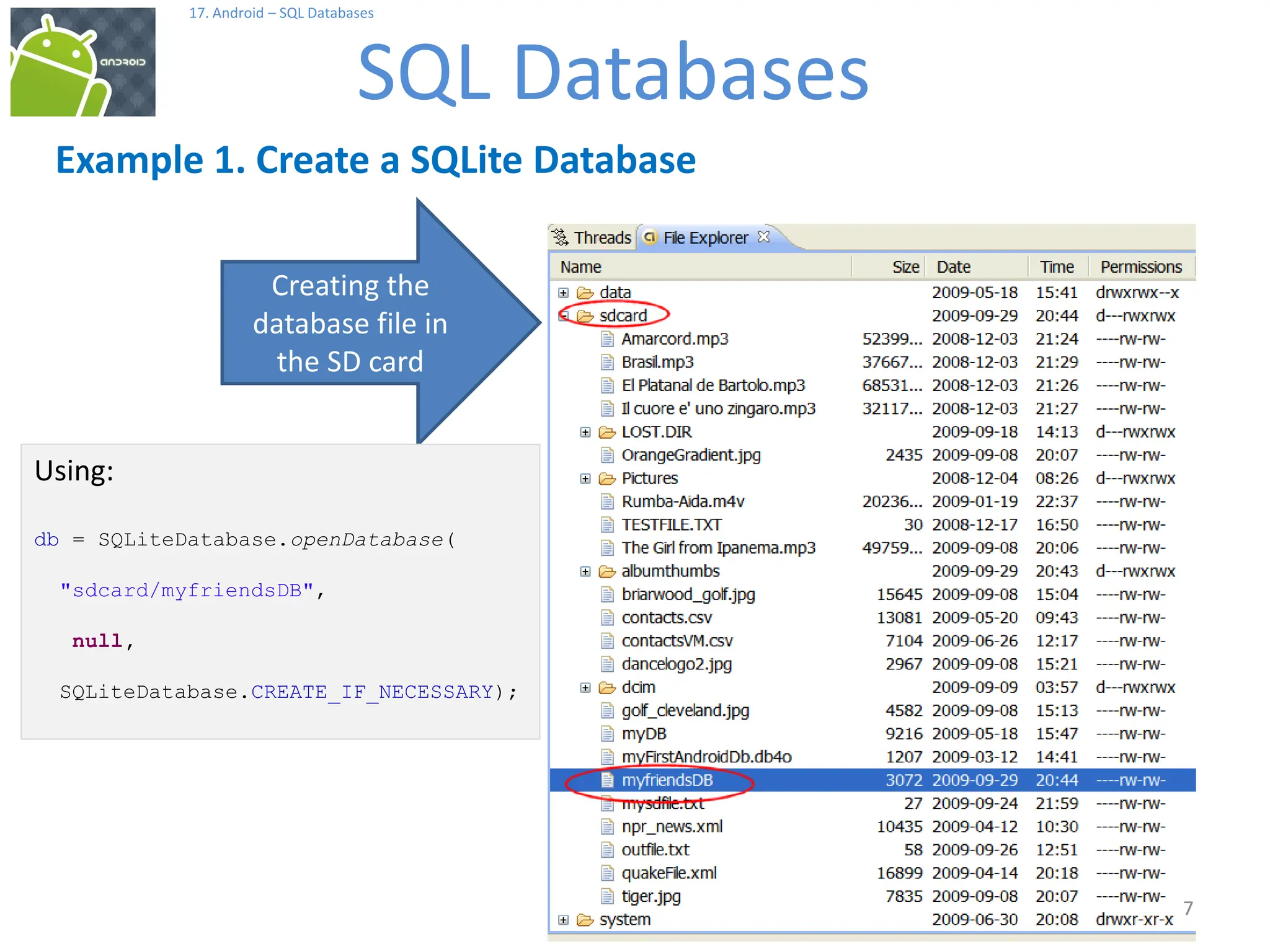Click the CREATE_IF_NECESSARY constant in code
The image size is (1270, 952).
[x=372, y=692]
